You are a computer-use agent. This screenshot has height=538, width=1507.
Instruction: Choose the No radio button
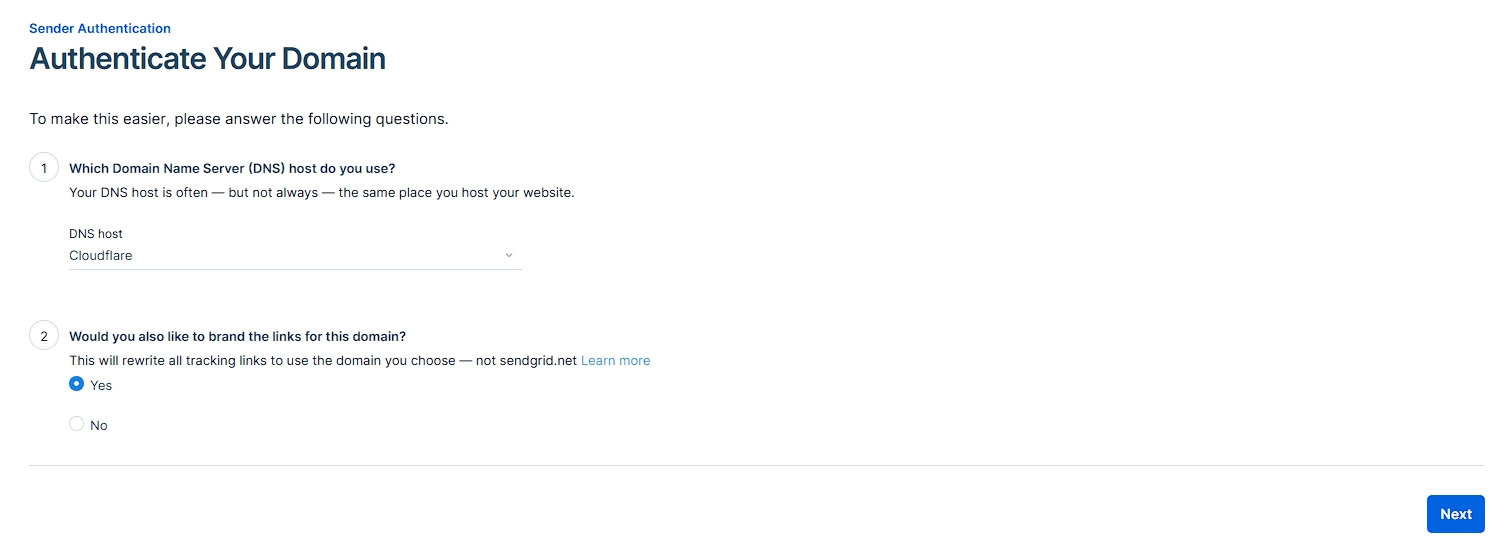[76, 424]
